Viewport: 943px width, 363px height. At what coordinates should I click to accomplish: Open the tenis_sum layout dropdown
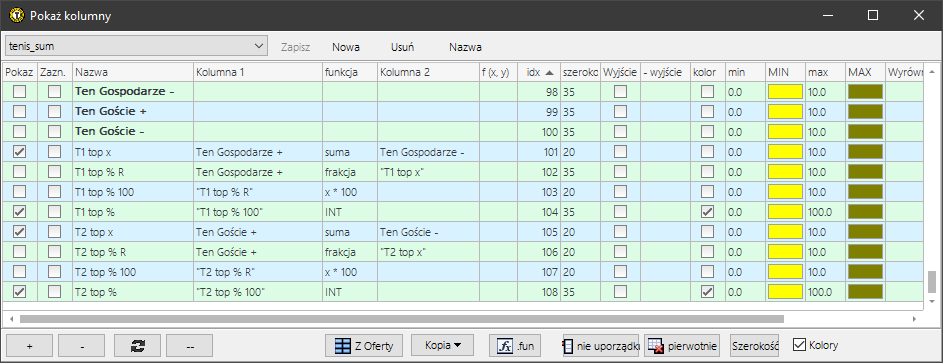[x=136, y=46]
